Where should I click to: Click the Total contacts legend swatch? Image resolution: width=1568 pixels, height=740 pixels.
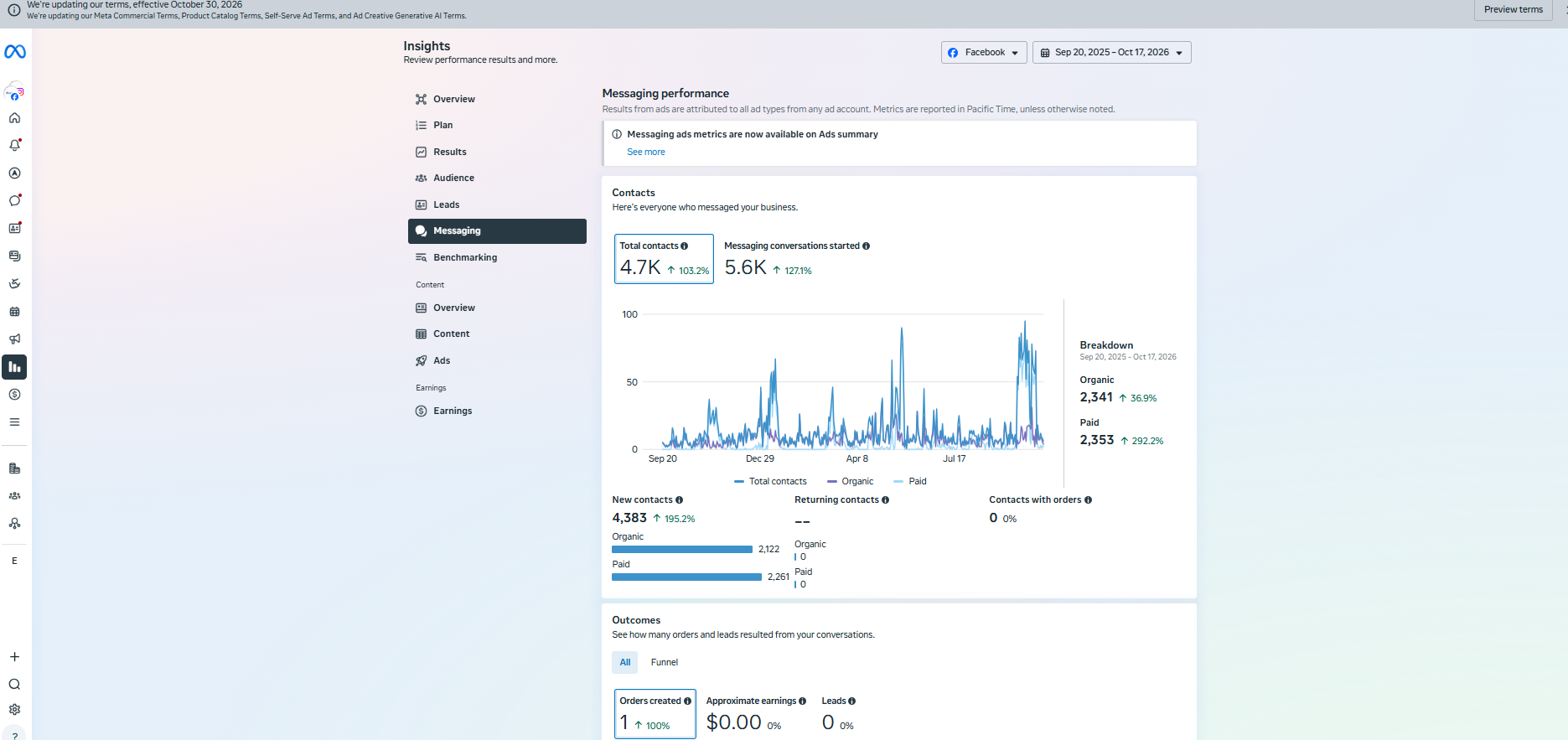tap(739, 481)
